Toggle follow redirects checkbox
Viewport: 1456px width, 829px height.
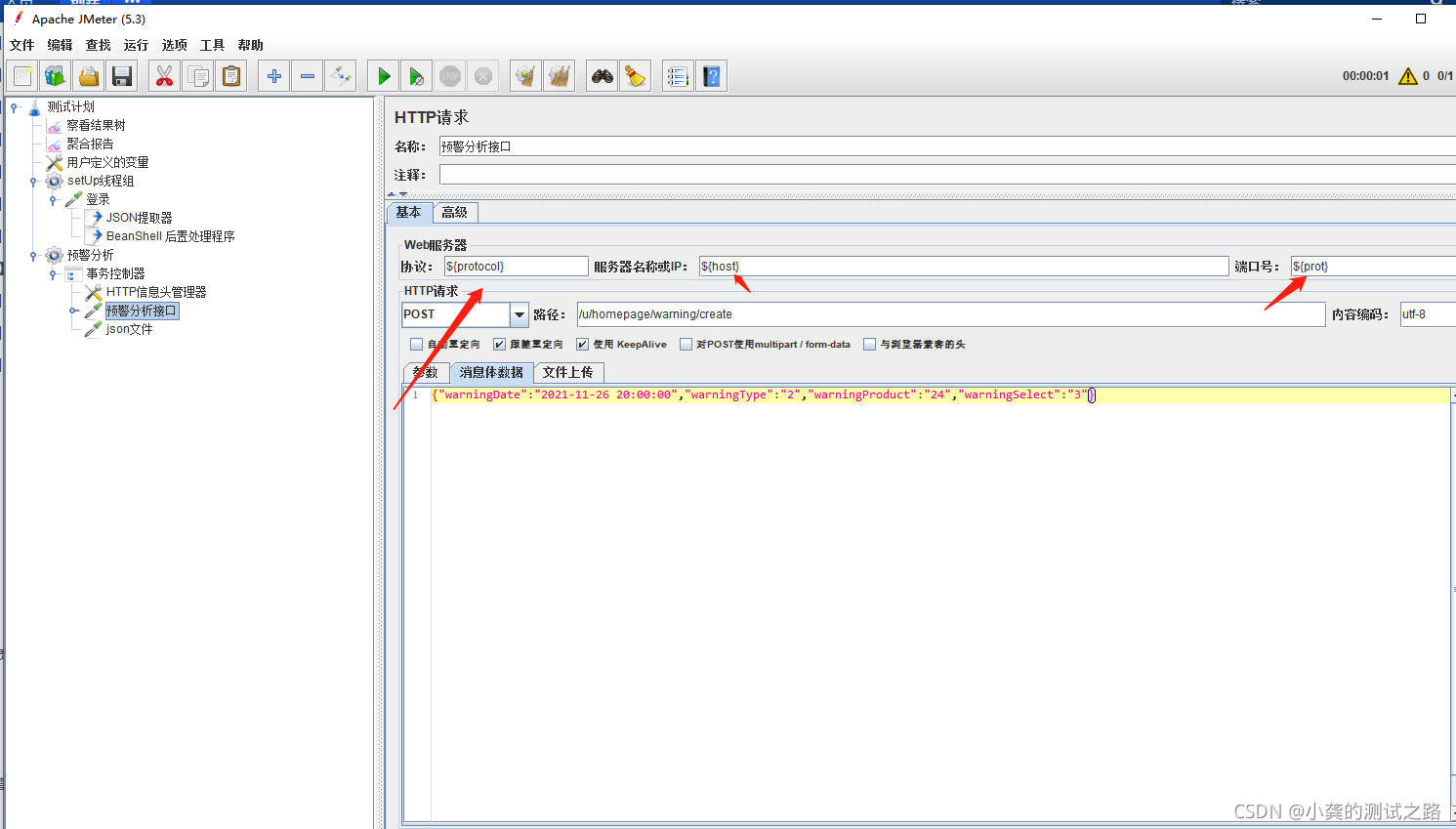tap(499, 344)
